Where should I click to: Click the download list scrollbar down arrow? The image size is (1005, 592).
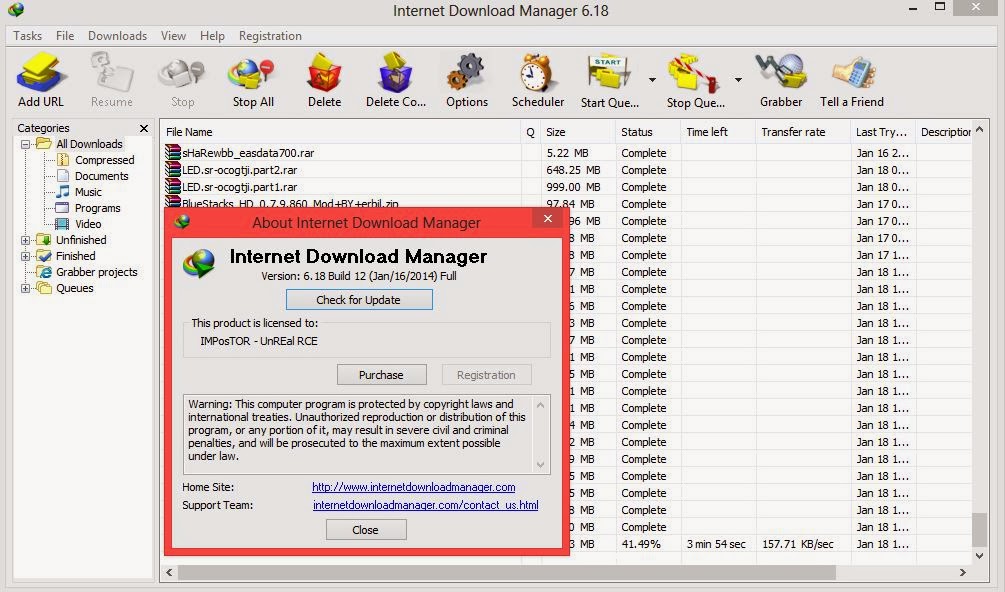979,555
